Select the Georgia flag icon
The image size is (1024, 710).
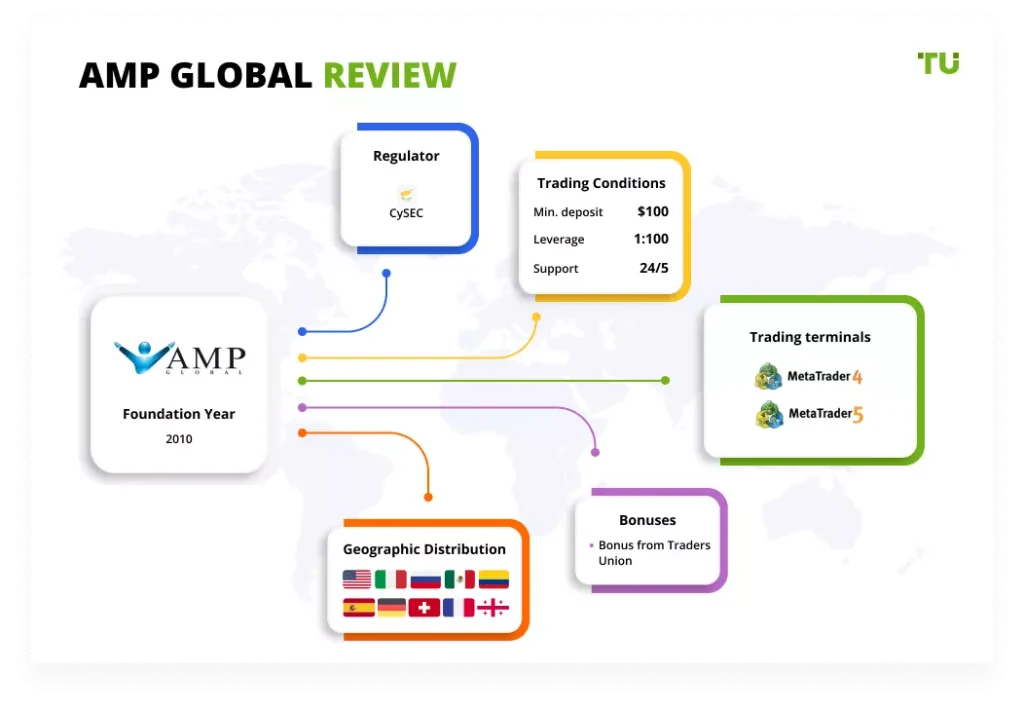[x=494, y=607]
